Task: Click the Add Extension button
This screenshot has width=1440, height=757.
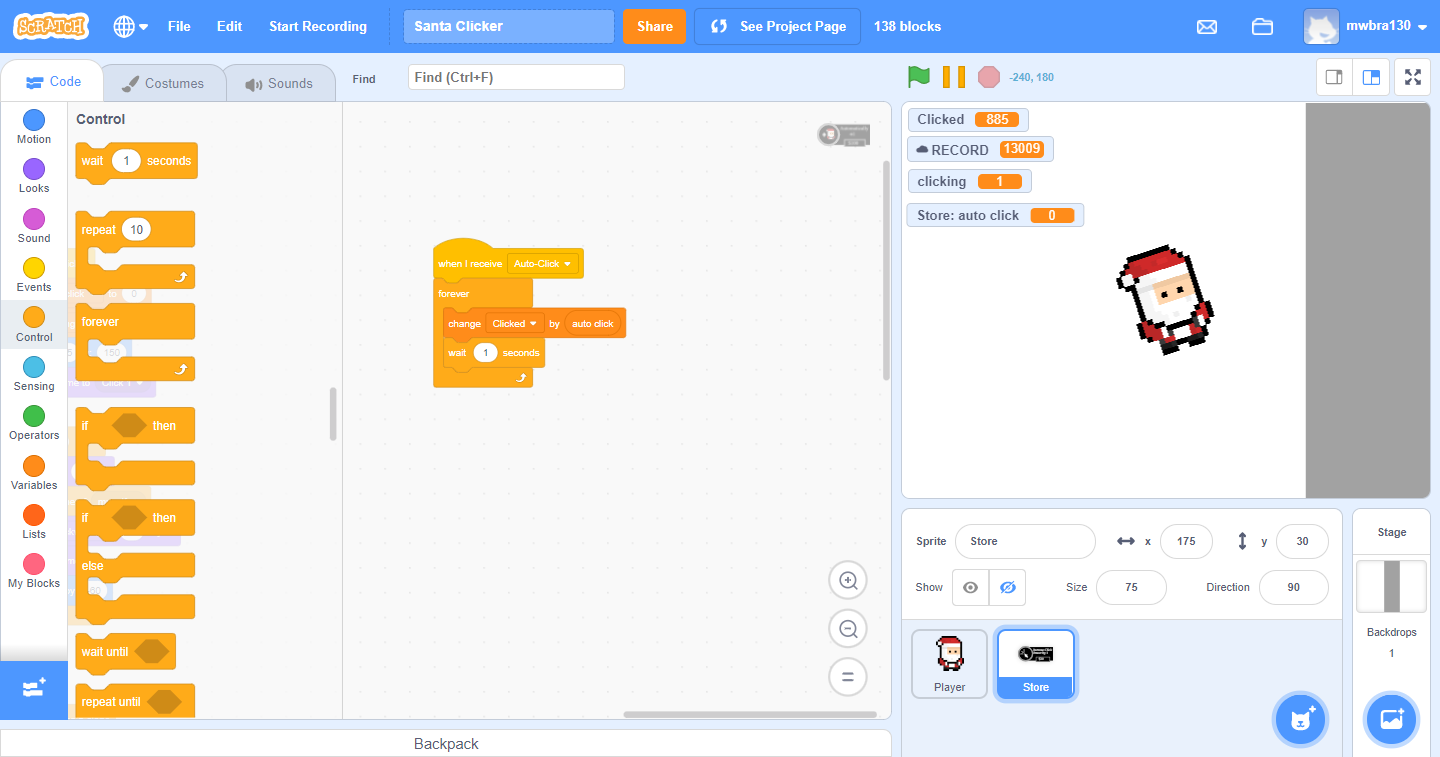Action: (34, 689)
